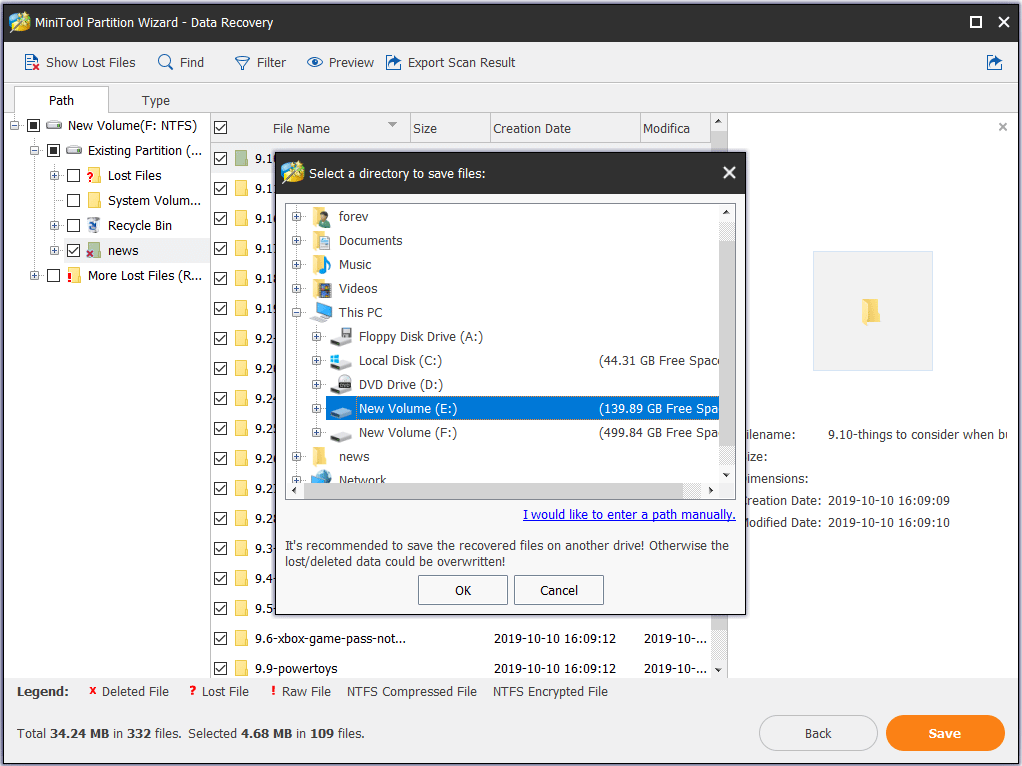Go Back to previous screen

[818, 733]
